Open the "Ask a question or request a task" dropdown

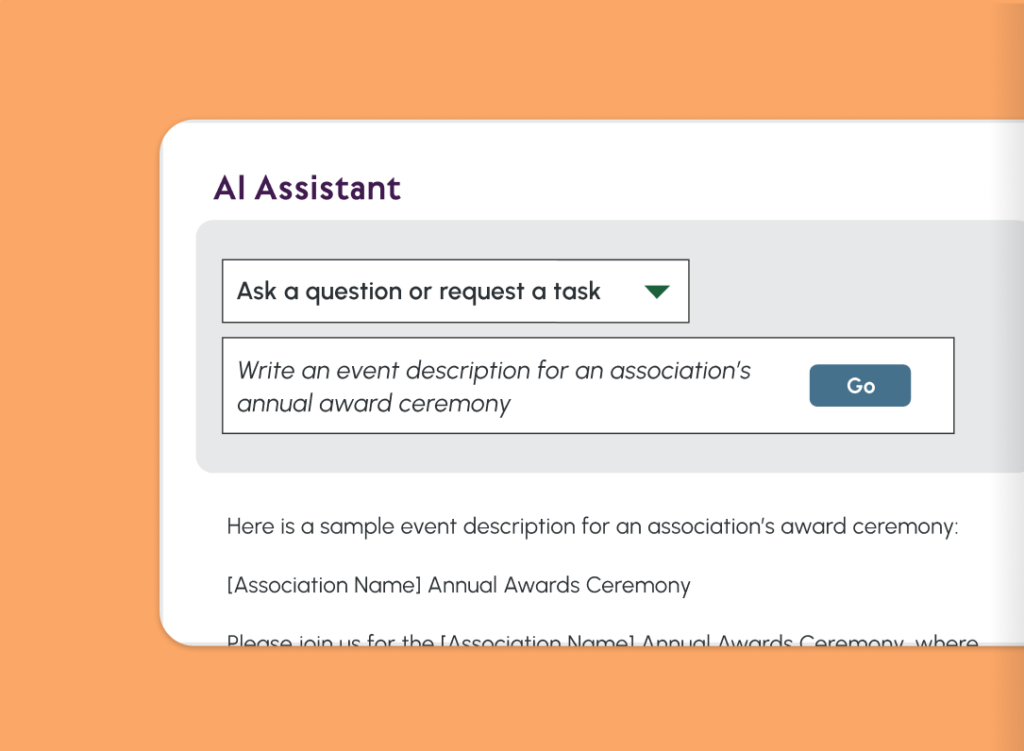coord(455,292)
